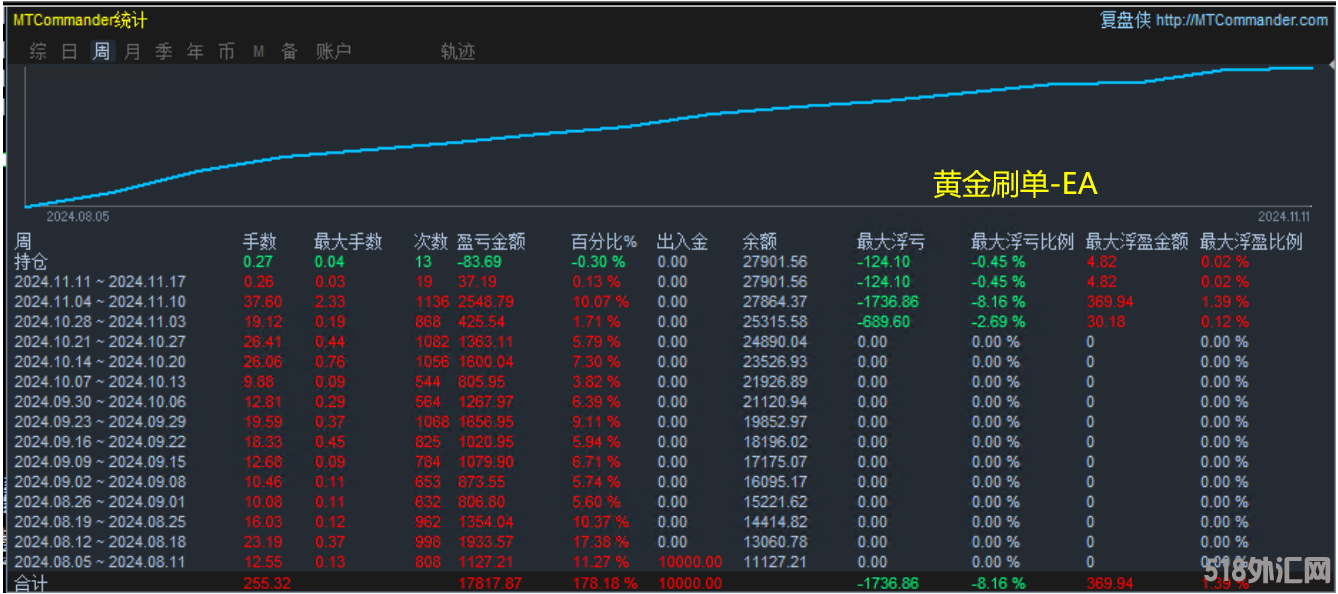Click the 复盘侠 label at top right
The image size is (1338, 594).
1125,20
